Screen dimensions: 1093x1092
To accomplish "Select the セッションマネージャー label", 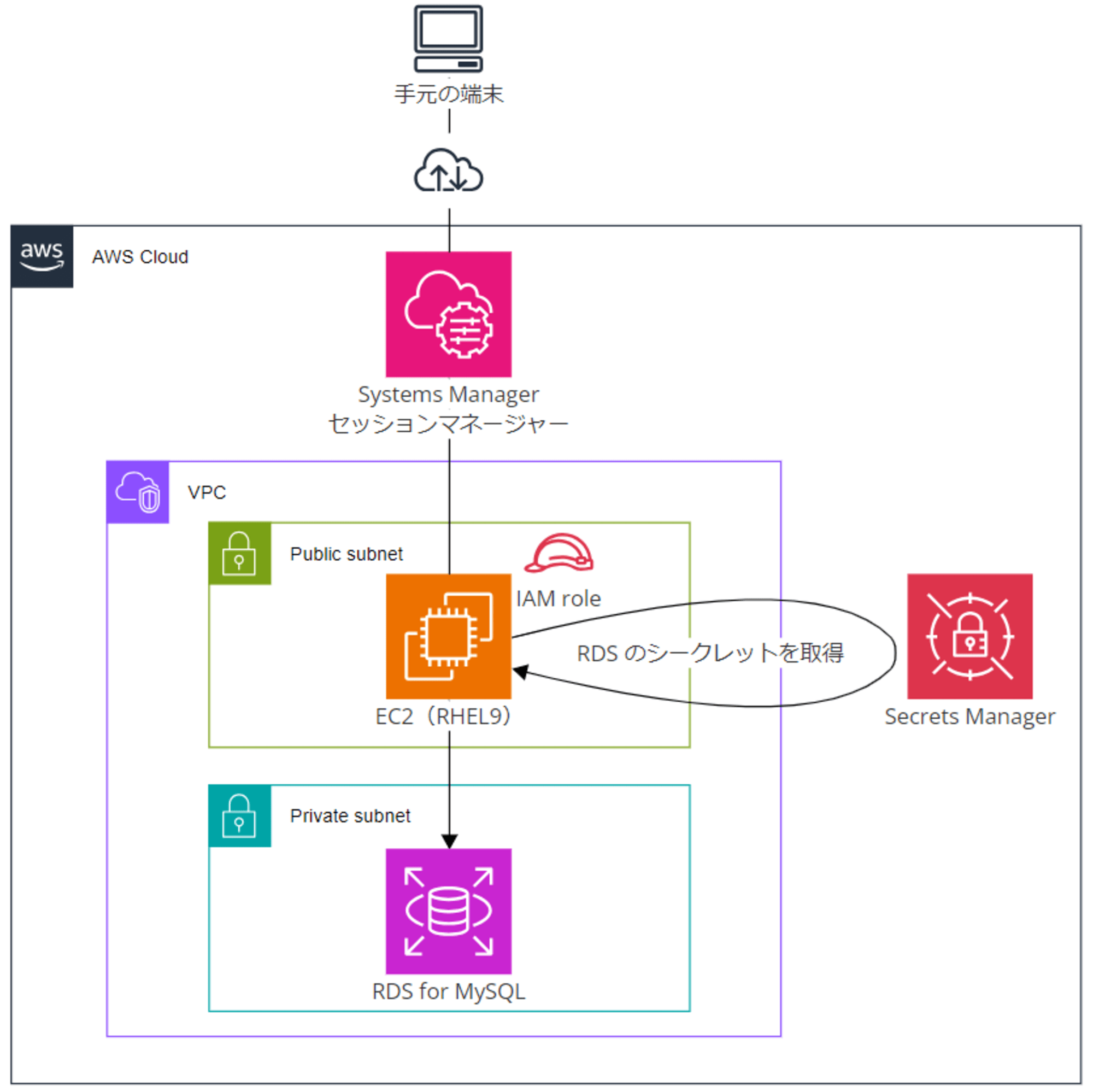I will (x=448, y=424).
